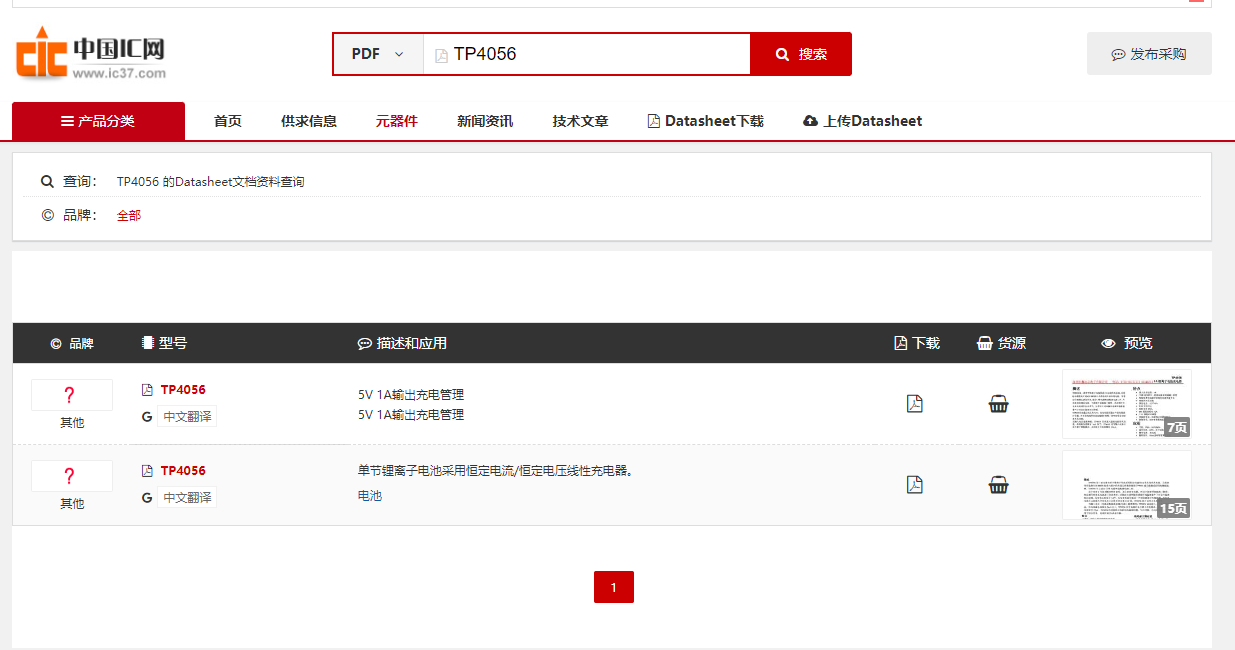Open the 技术文章 nav item
The height and width of the screenshot is (650, 1235).
(580, 121)
